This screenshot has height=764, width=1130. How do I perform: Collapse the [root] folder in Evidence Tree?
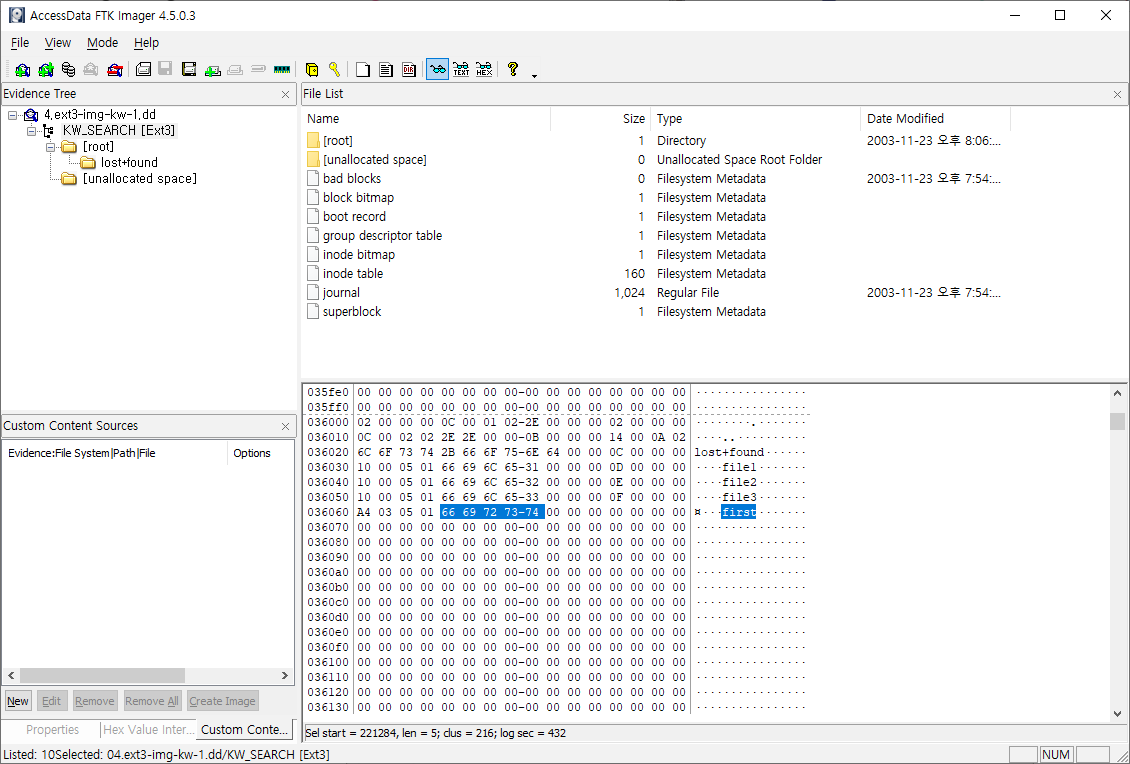point(50,147)
